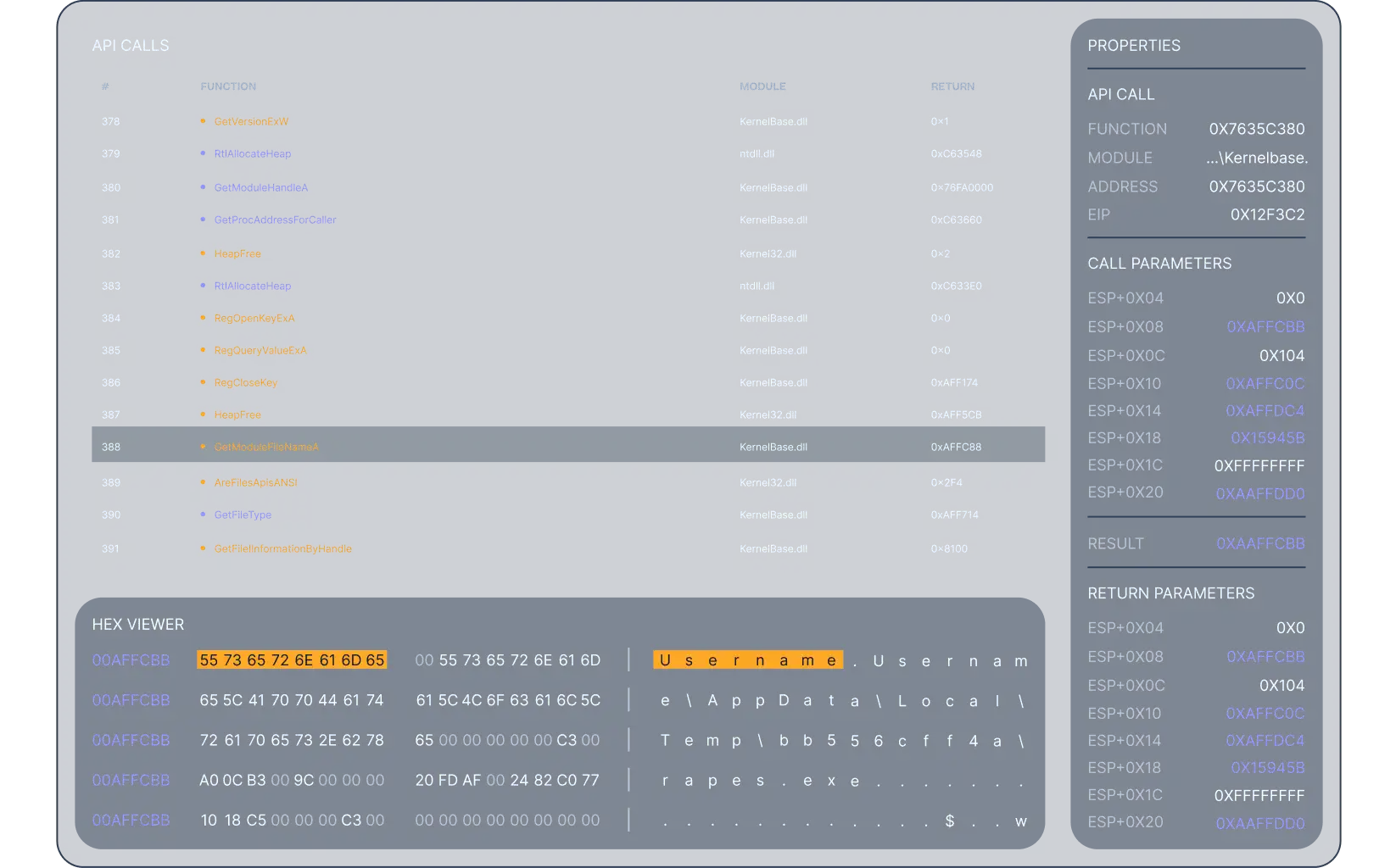The image size is (1396, 868).
Task: Click the return value 0x76FA0000
Action: pos(962,187)
